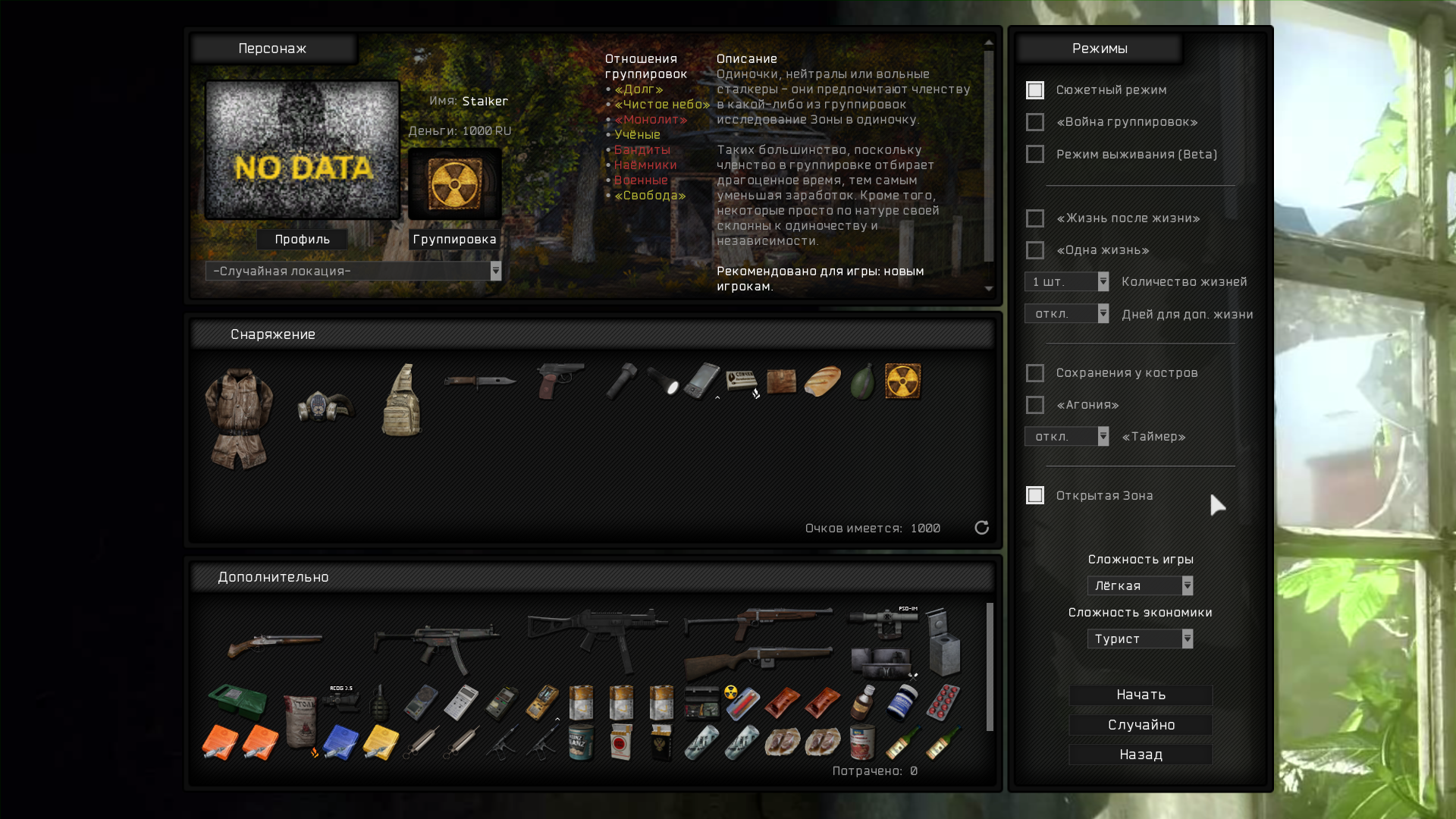The height and width of the screenshot is (819, 1456).
Task: Select the Makarov pistol in equipment
Action: point(560,380)
